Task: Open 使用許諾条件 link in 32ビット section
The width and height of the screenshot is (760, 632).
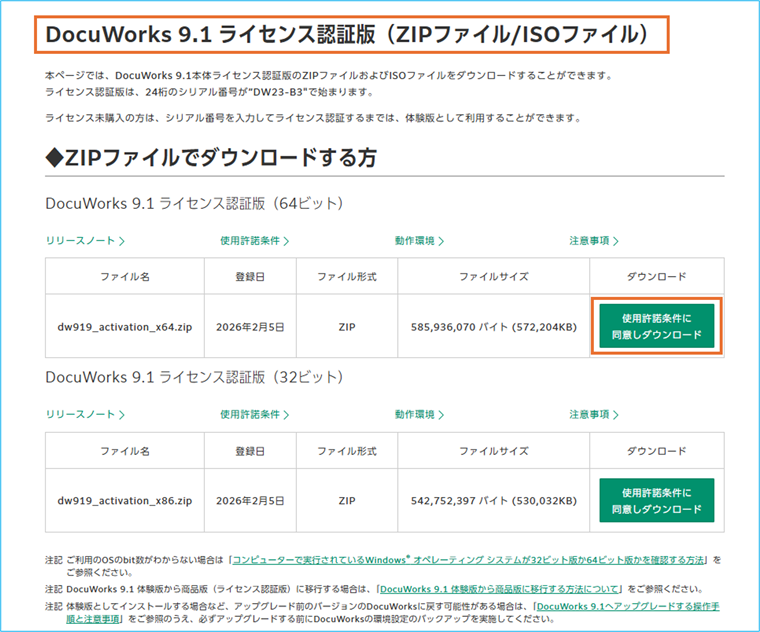Action: click(x=254, y=414)
